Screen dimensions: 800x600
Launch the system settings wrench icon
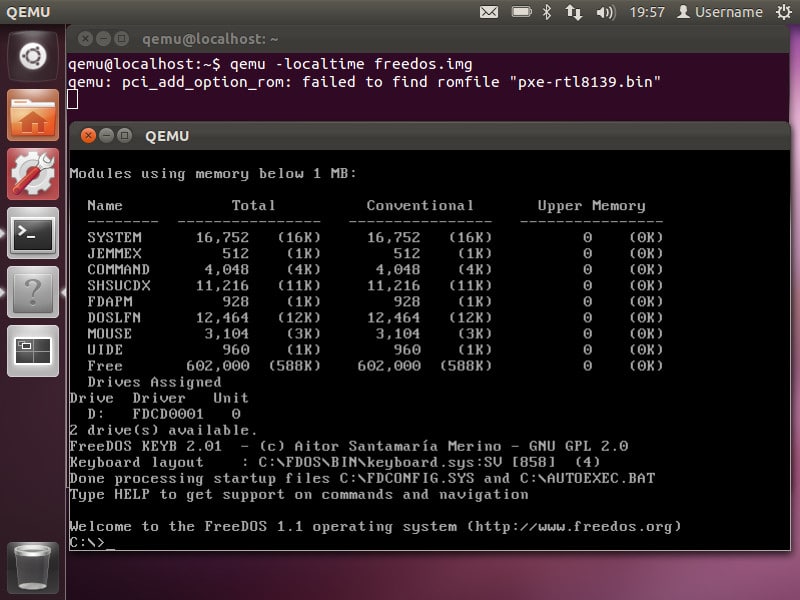click(x=32, y=174)
